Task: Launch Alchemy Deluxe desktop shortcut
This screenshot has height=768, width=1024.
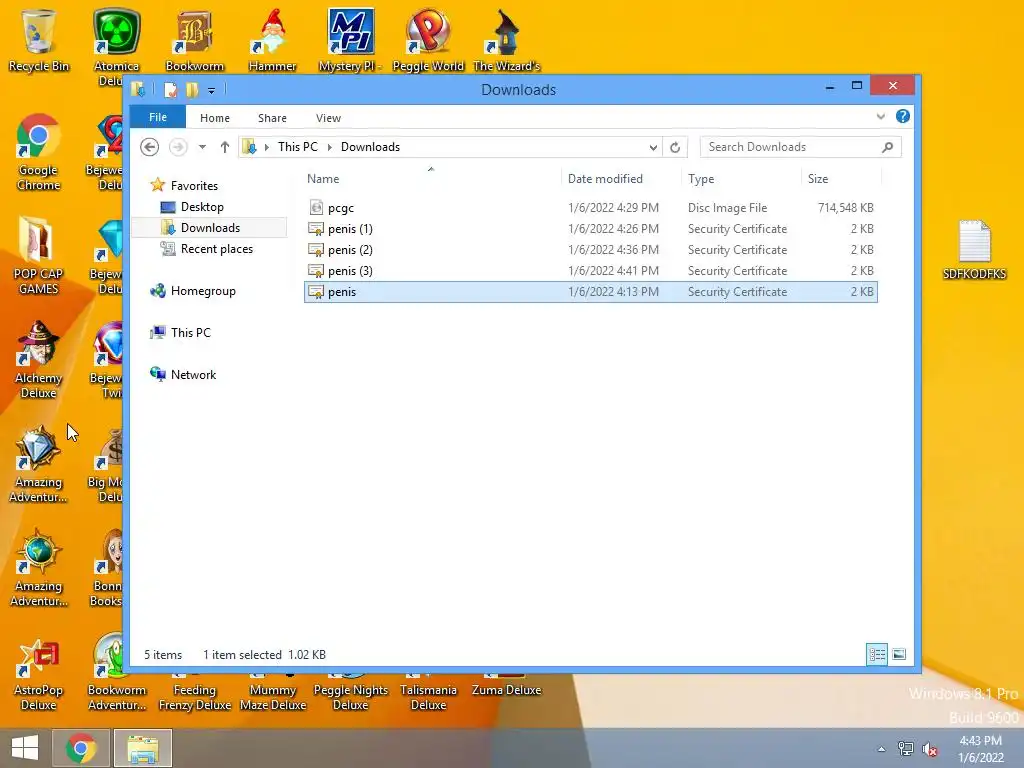Action: pos(39,359)
